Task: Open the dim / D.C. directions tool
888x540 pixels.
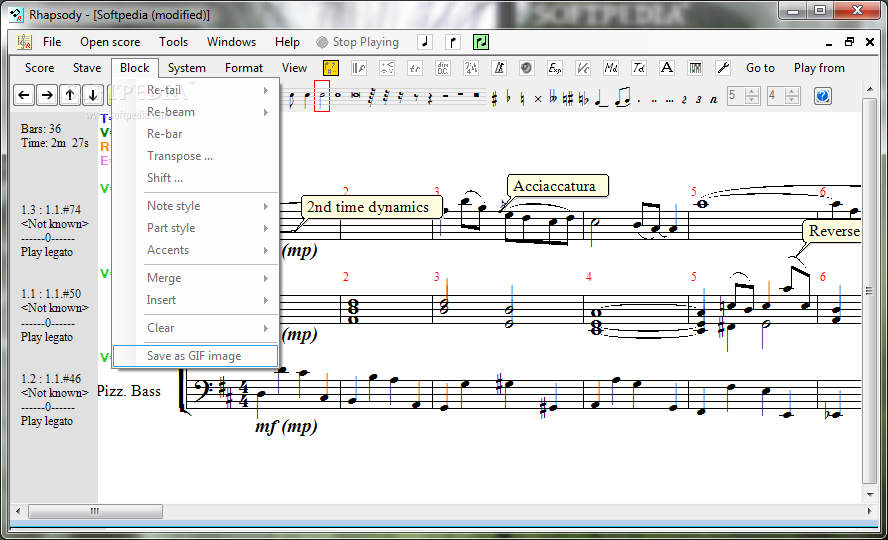Action: [x=443, y=68]
